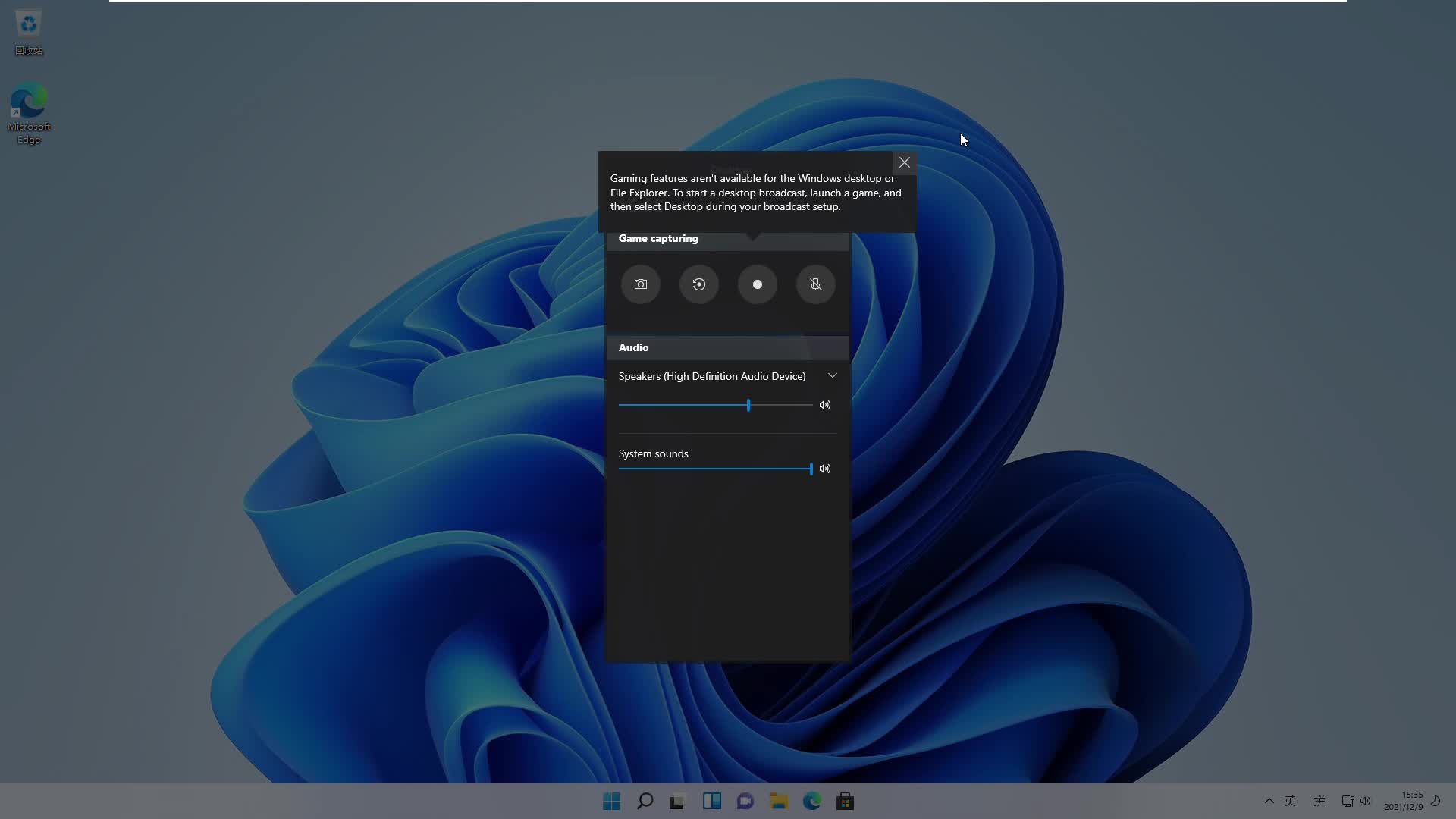This screenshot has width=1456, height=819.
Task: Take a screenshot with the camera icon
Action: 640,284
